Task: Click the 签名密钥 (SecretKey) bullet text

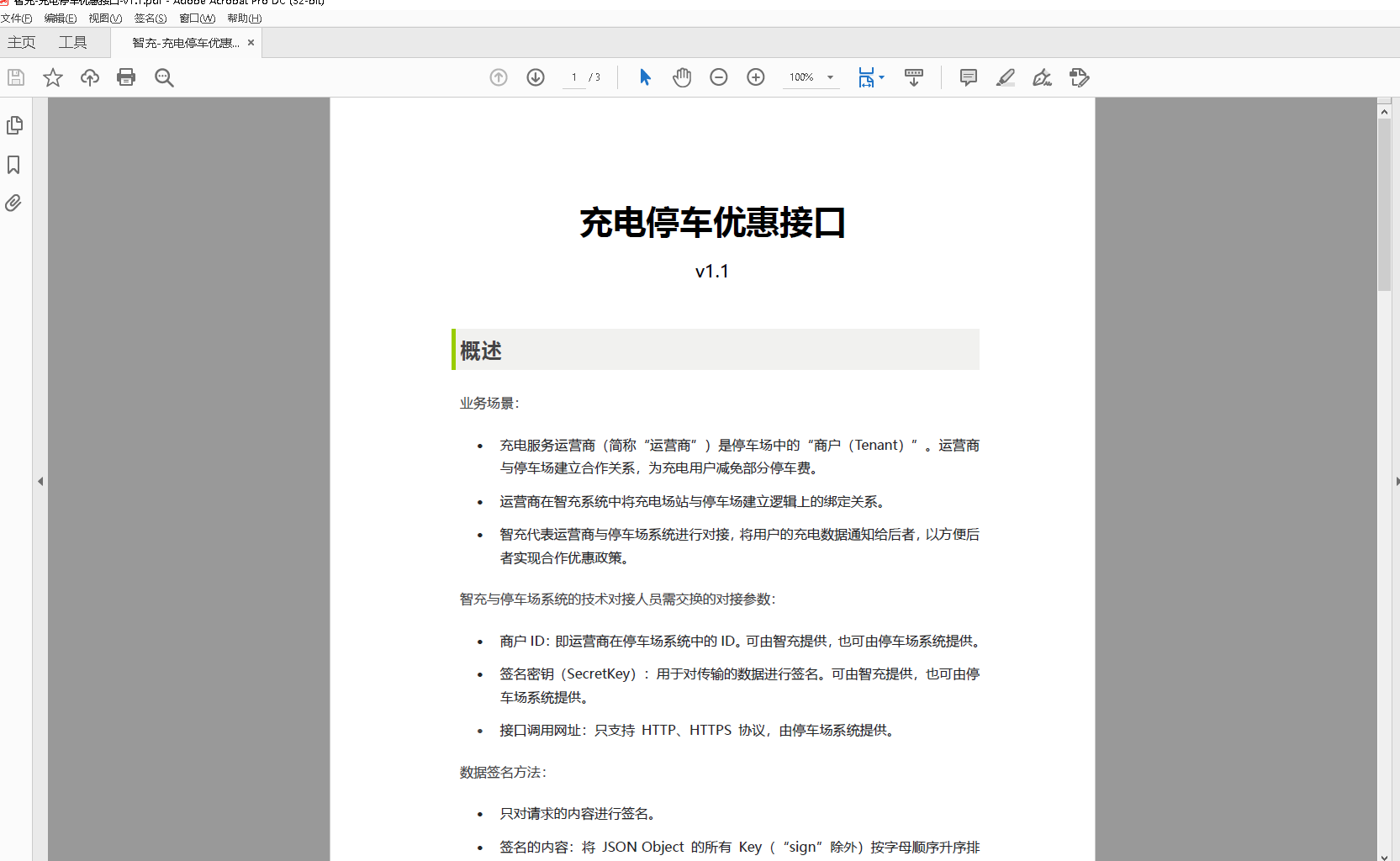Action: tap(739, 685)
